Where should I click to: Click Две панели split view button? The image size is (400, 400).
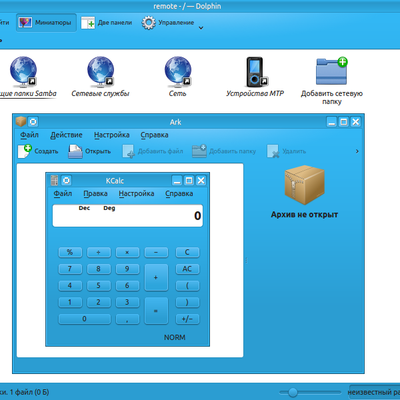click(107, 23)
